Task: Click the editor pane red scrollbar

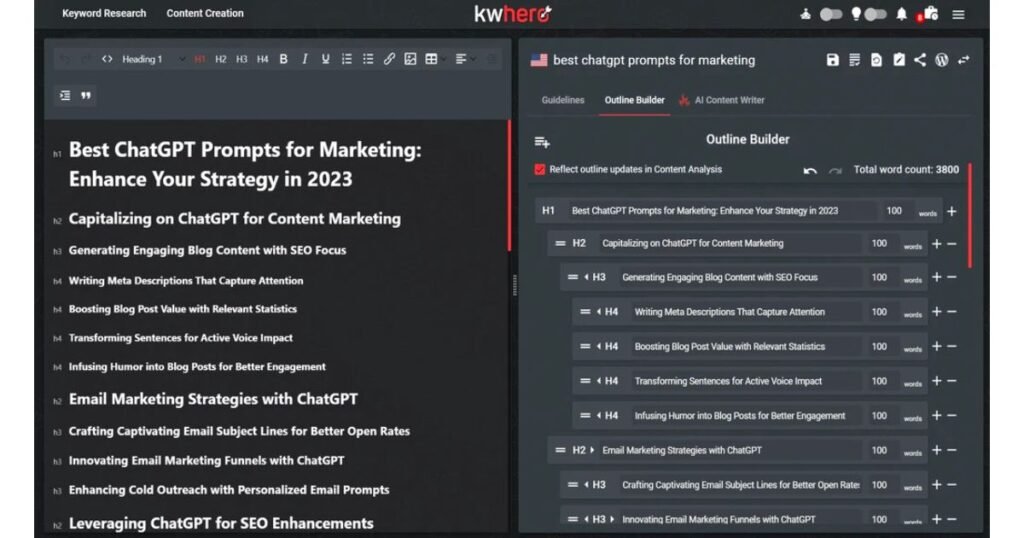Action: (x=509, y=186)
